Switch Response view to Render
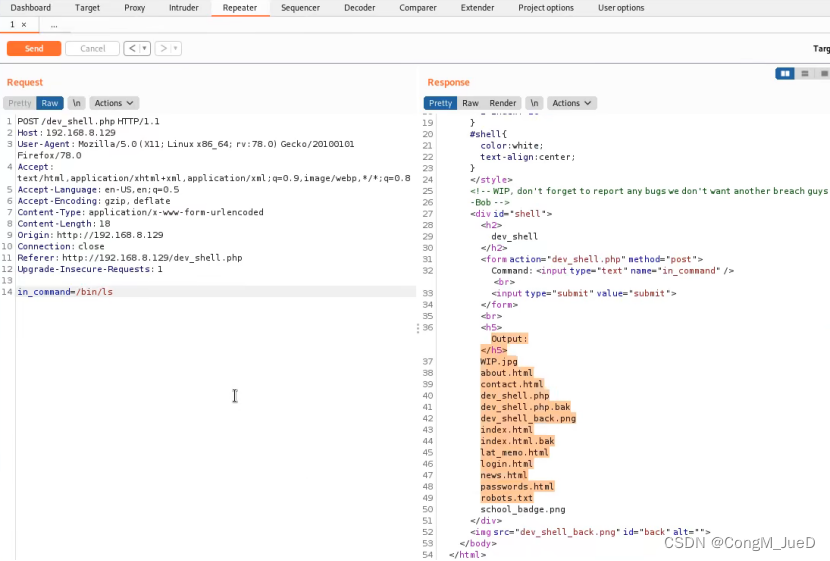The width and height of the screenshot is (830, 561). (502, 103)
